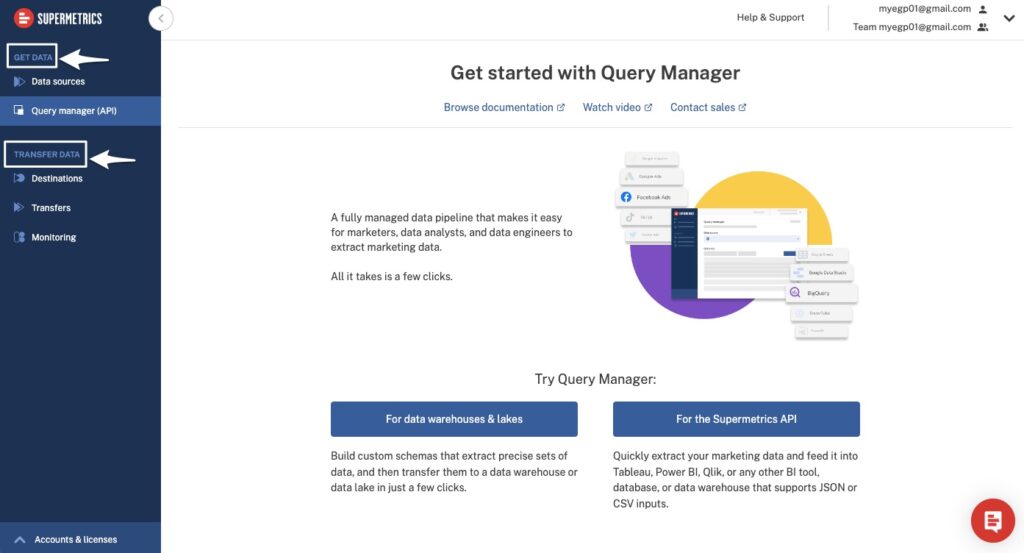Click the Query Manager illustration image

pyautogui.click(x=738, y=245)
